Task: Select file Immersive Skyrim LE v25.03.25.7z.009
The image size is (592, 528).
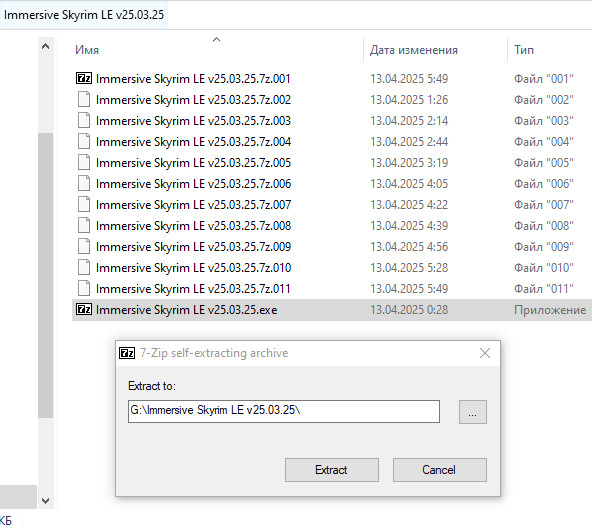Action: (x=193, y=247)
